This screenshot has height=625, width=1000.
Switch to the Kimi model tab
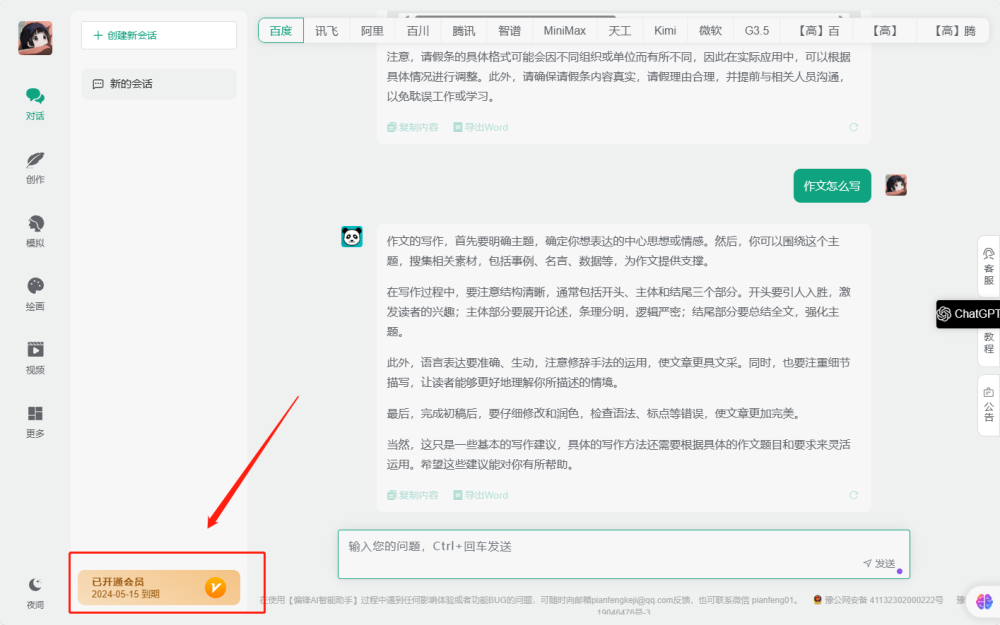point(665,31)
